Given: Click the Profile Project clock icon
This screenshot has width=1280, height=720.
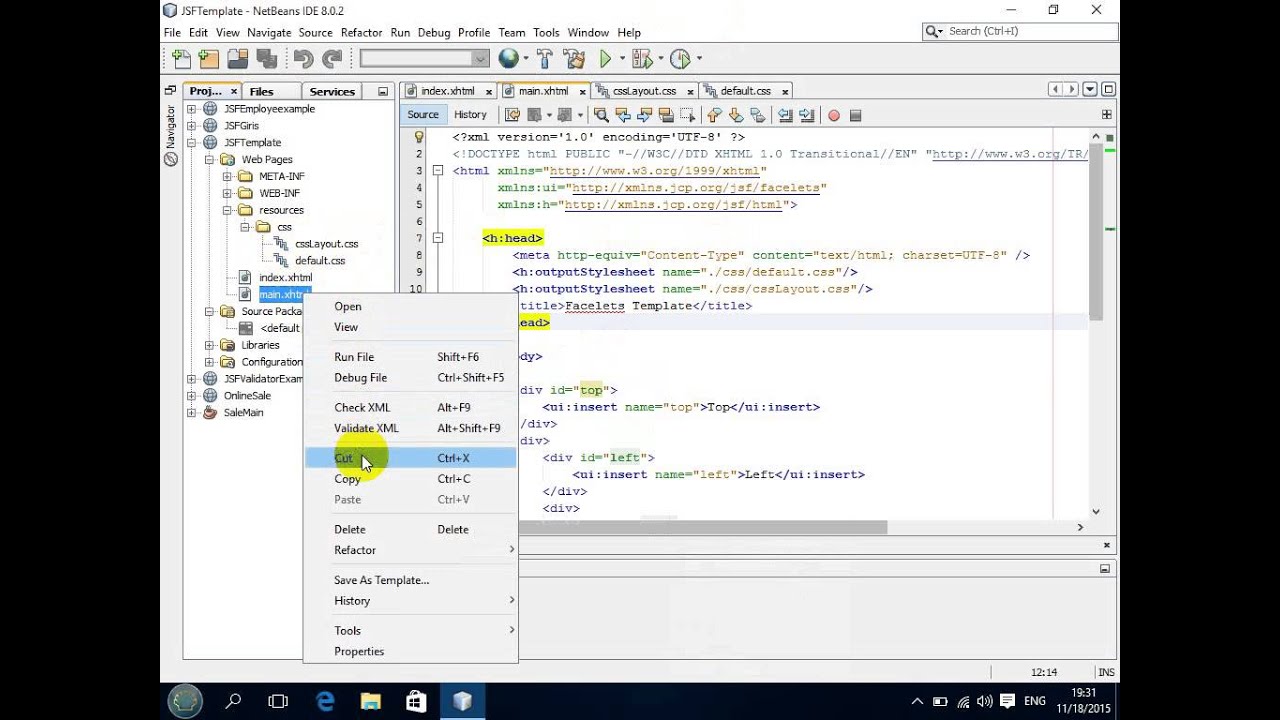Looking at the screenshot, I should (680, 59).
